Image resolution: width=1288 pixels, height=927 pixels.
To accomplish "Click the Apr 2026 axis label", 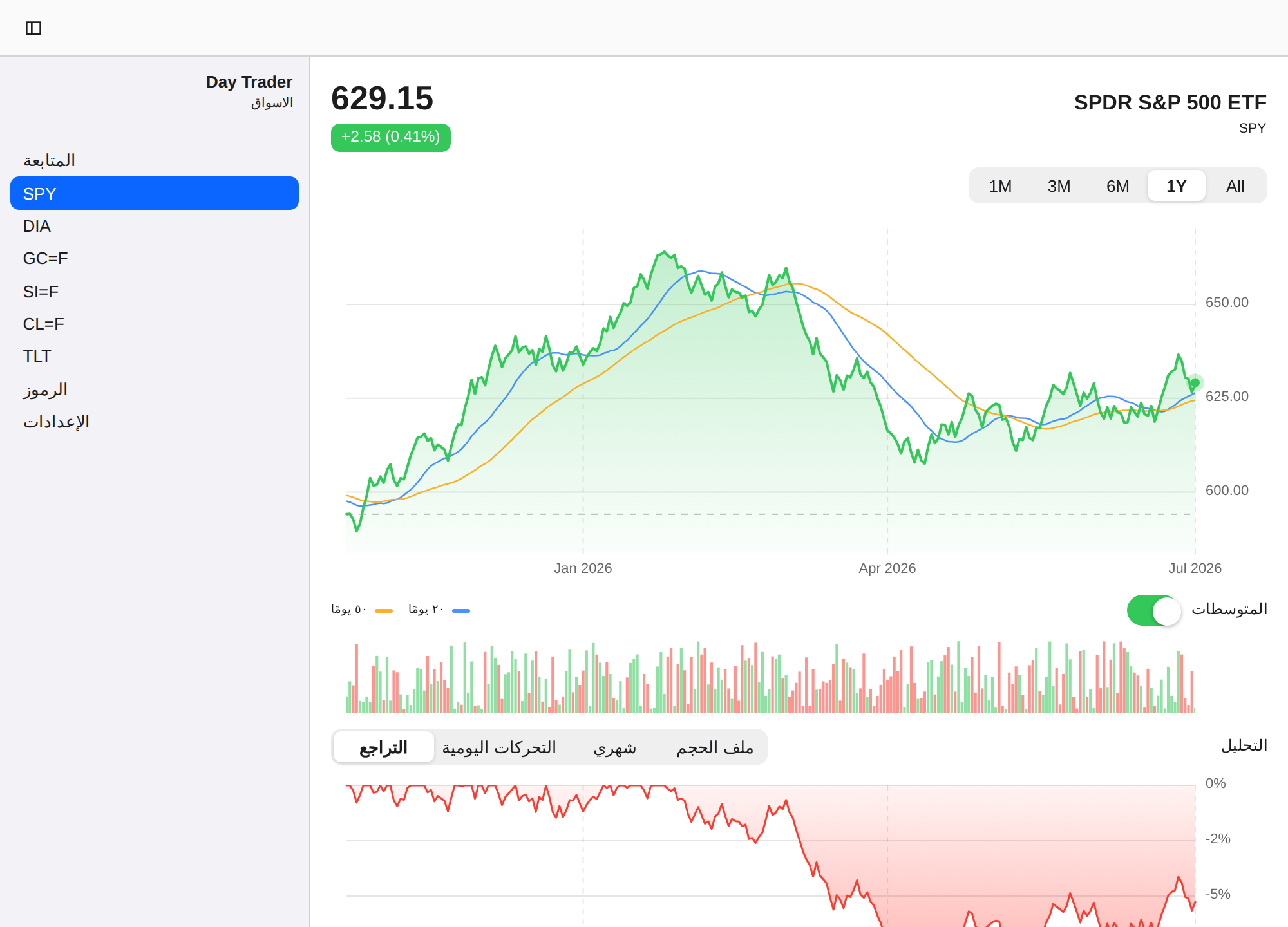I will click(x=887, y=568).
